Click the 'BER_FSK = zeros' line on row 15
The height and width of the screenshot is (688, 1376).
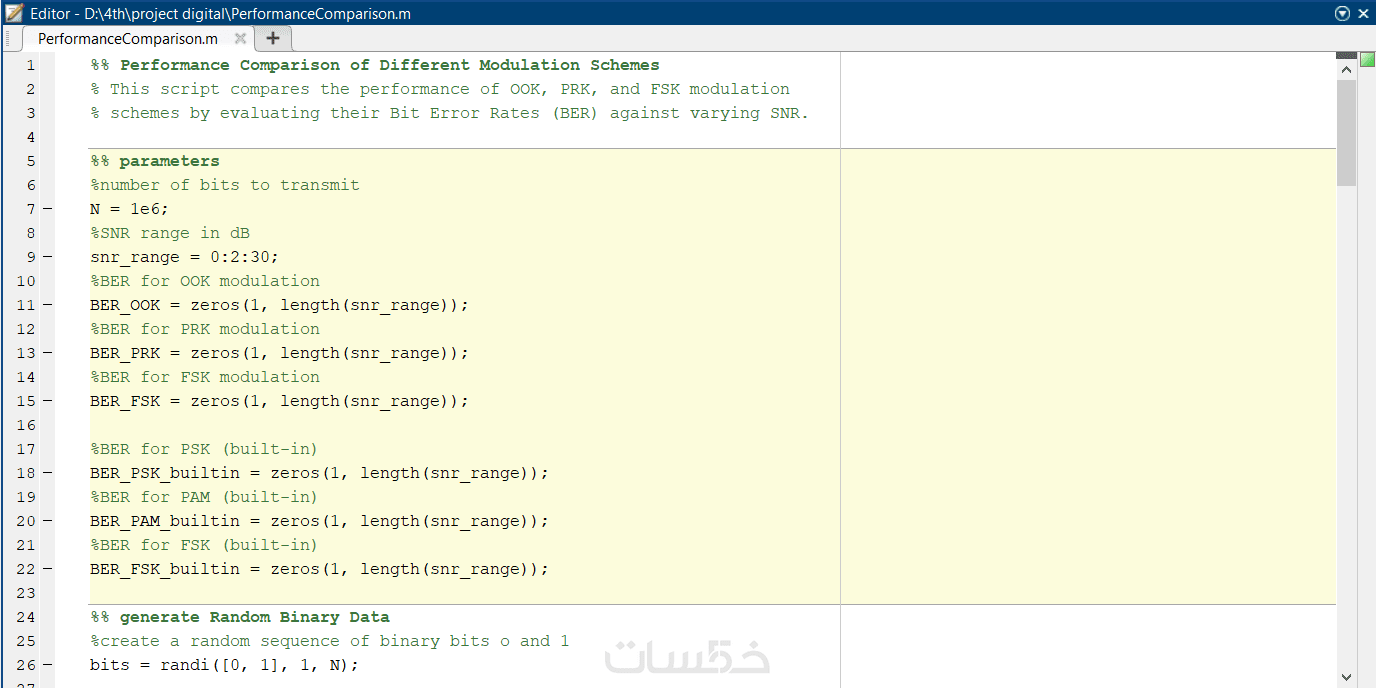(x=279, y=401)
